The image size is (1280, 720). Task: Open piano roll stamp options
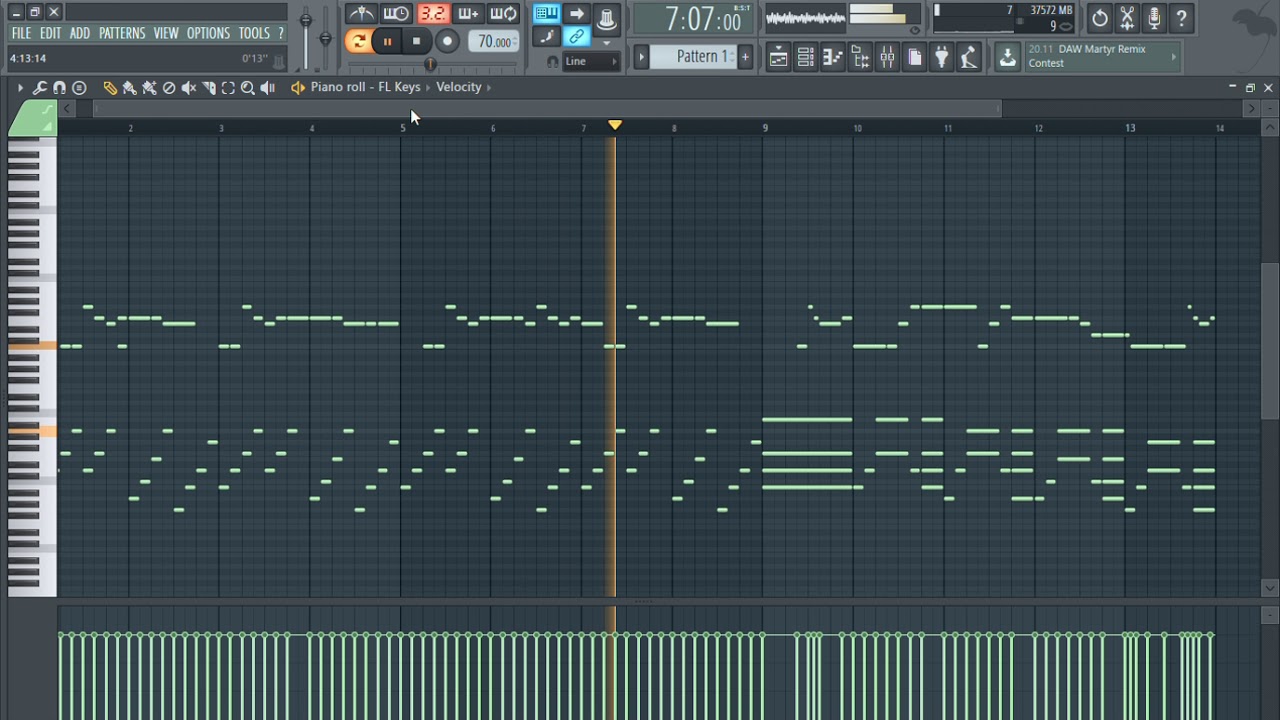[79, 88]
